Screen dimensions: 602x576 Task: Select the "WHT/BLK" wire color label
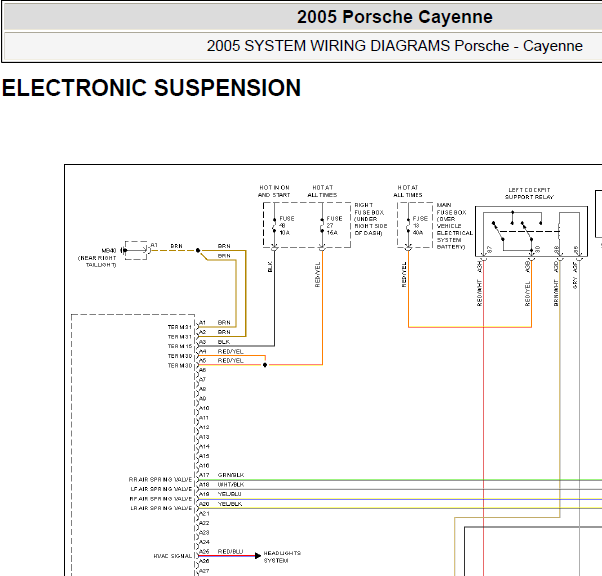click(x=231, y=485)
